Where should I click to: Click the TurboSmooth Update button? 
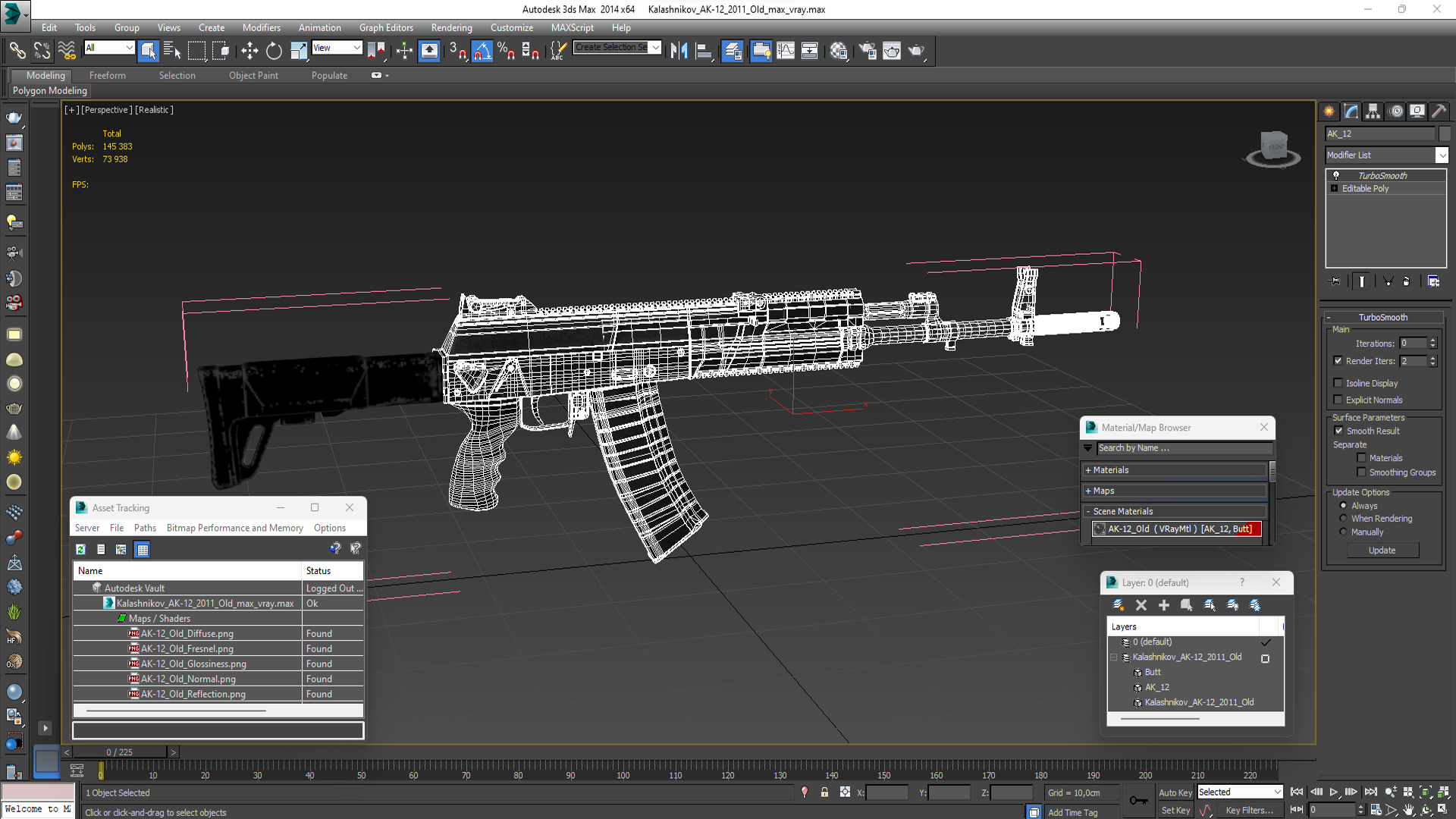coord(1382,551)
